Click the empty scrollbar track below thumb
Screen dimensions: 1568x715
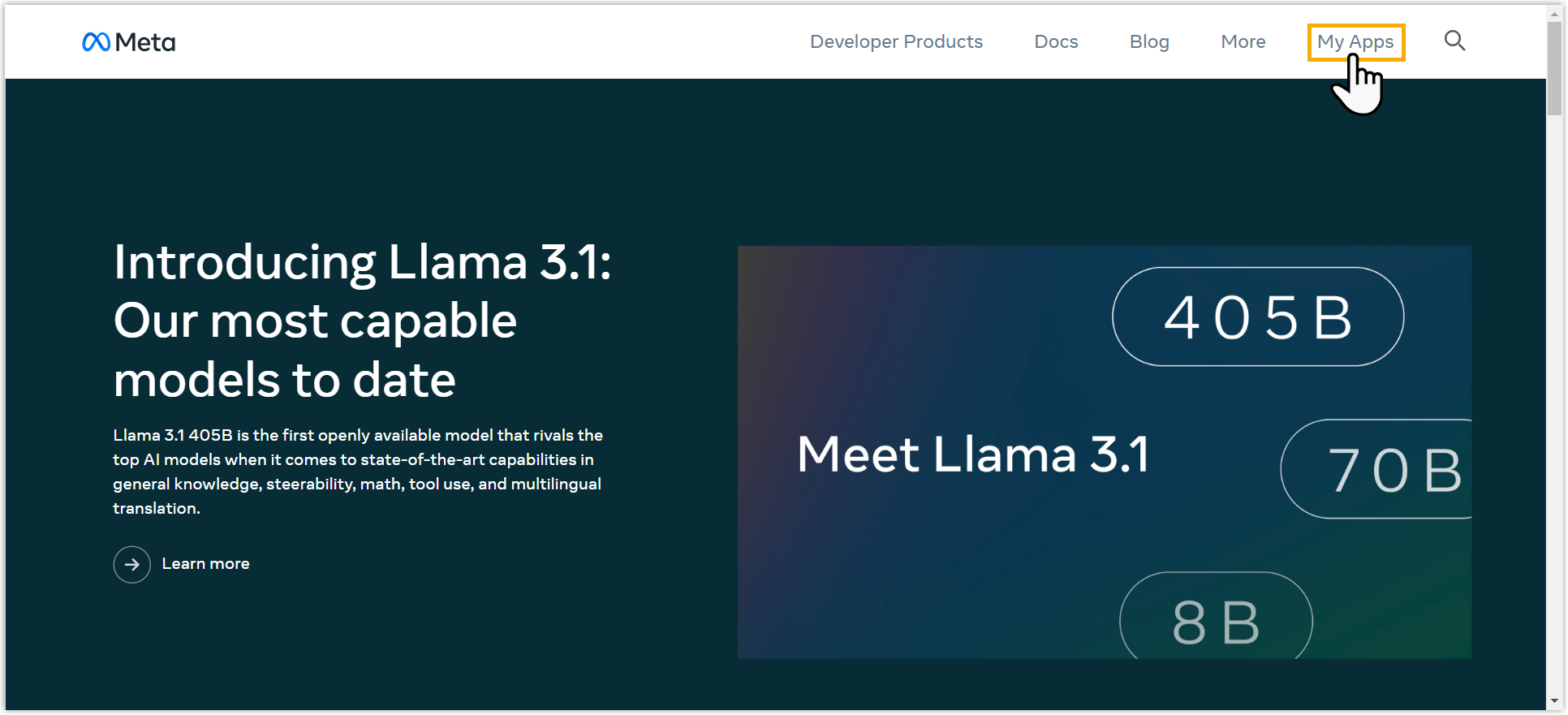[x=1554, y=406]
